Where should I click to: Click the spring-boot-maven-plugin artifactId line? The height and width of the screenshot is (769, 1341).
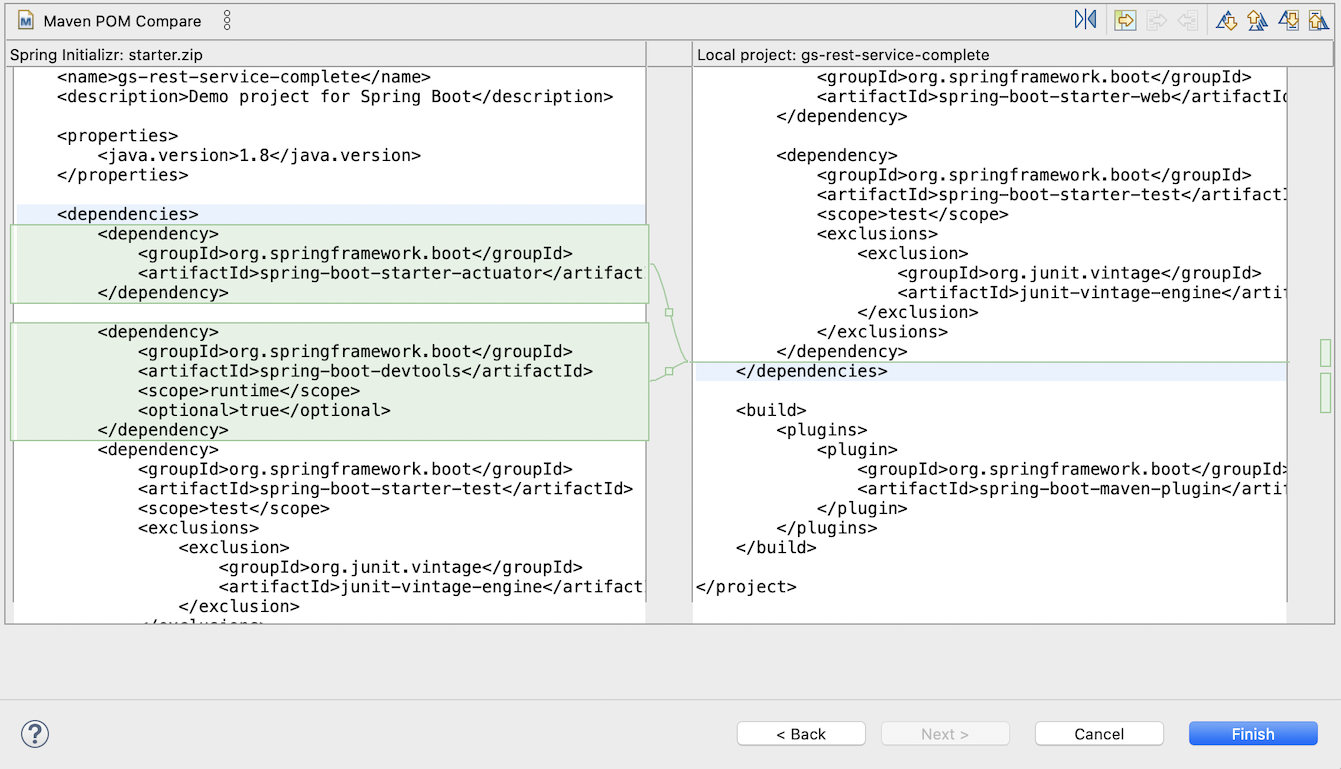click(1071, 489)
